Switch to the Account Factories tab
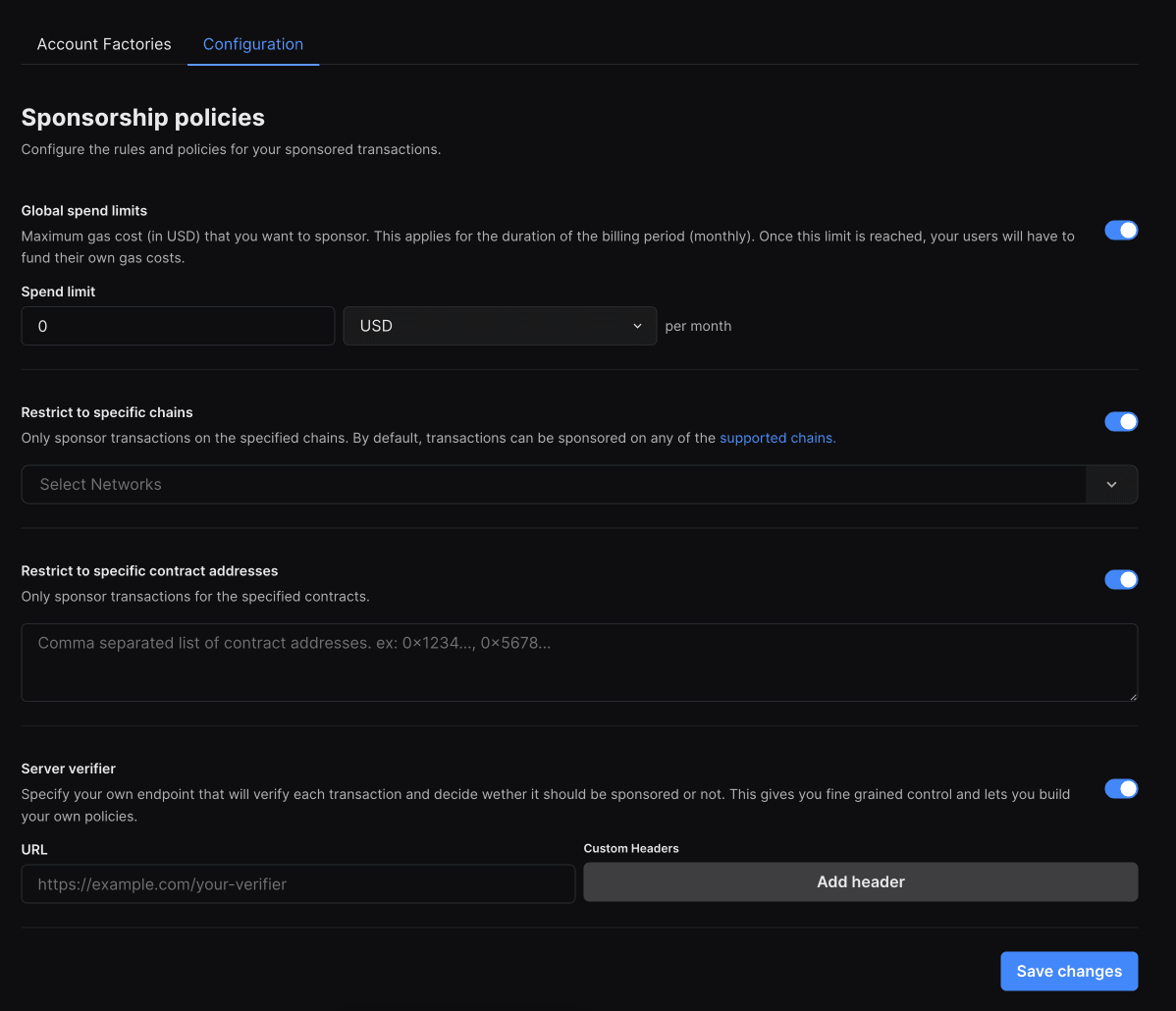This screenshot has height=1011, width=1176. (x=104, y=44)
